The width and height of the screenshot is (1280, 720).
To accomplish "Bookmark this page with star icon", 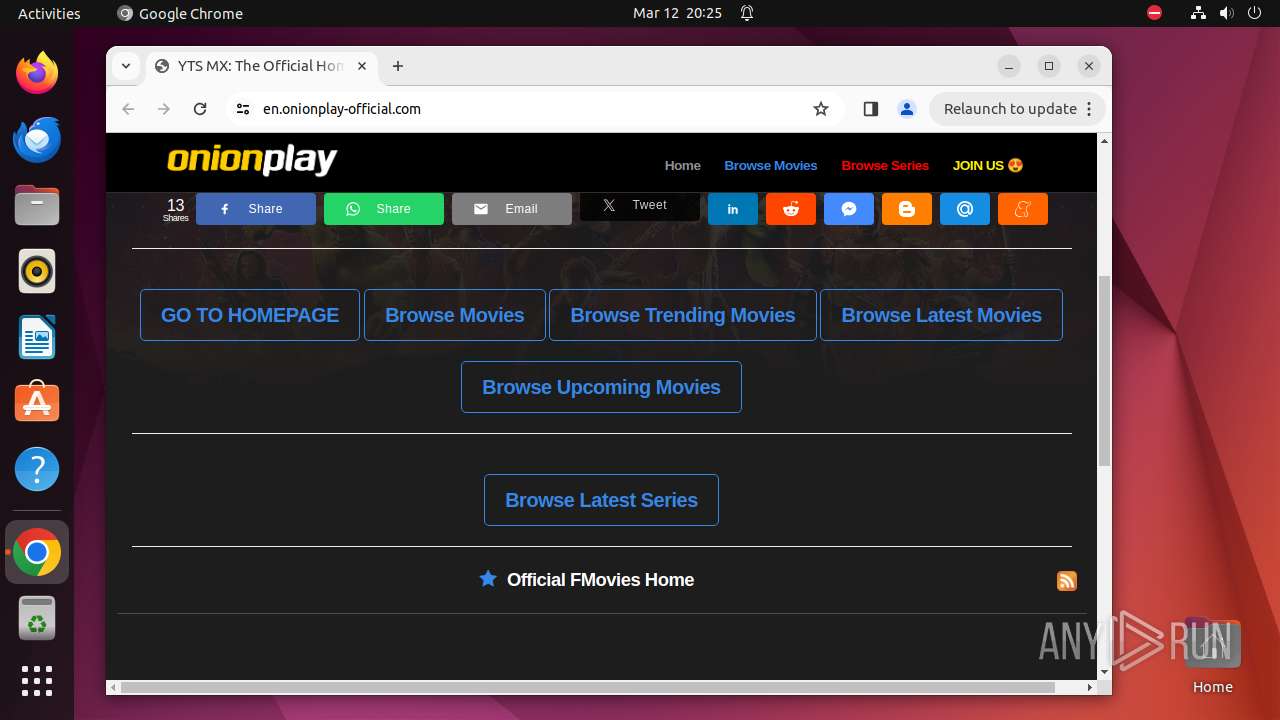I will click(821, 109).
